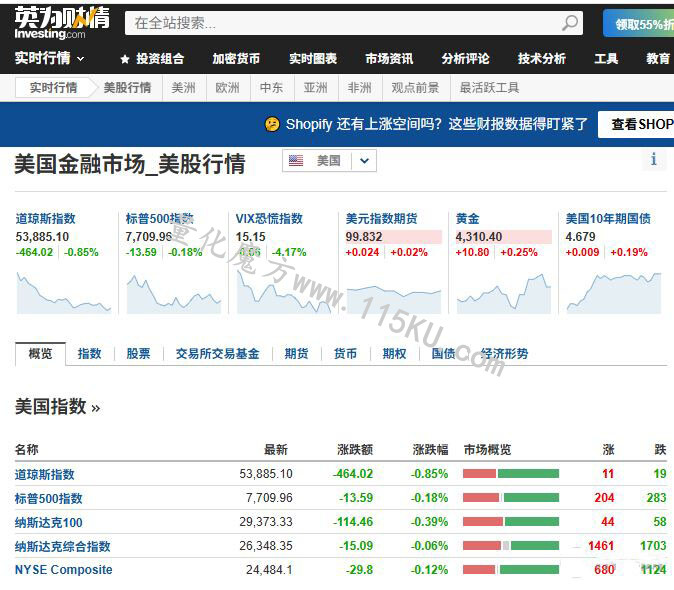Viewport: 674px width, 590px height.
Task: Open the 美国 country dropdown arrow
Action: pos(364,161)
